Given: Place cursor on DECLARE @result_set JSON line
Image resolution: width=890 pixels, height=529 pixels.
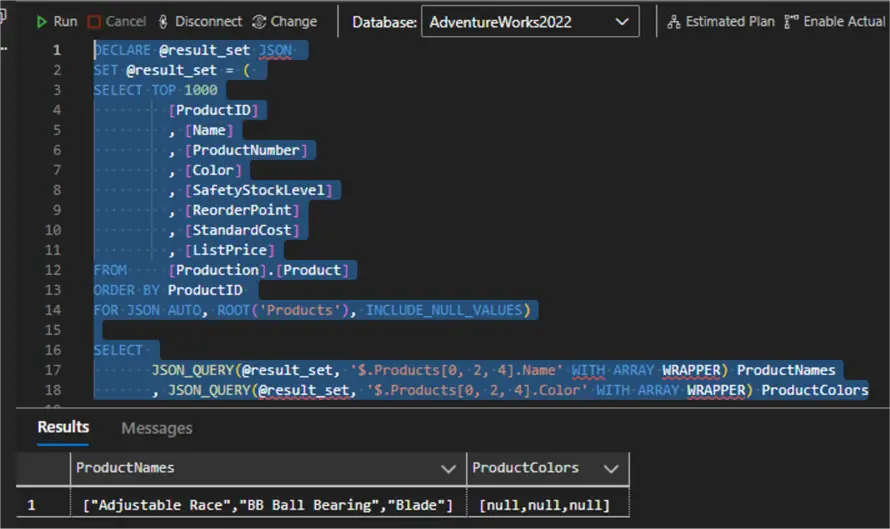Looking at the screenshot, I should click(193, 50).
